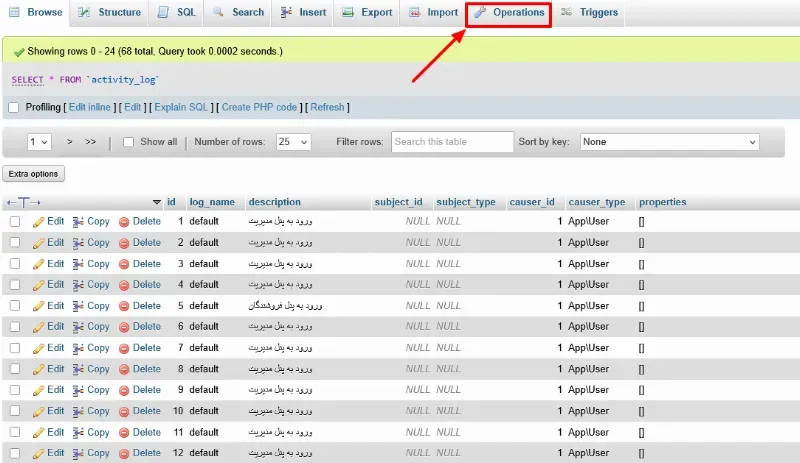The width and height of the screenshot is (800, 463).
Task: Click Delete icon for row 9
Action: coord(124,390)
